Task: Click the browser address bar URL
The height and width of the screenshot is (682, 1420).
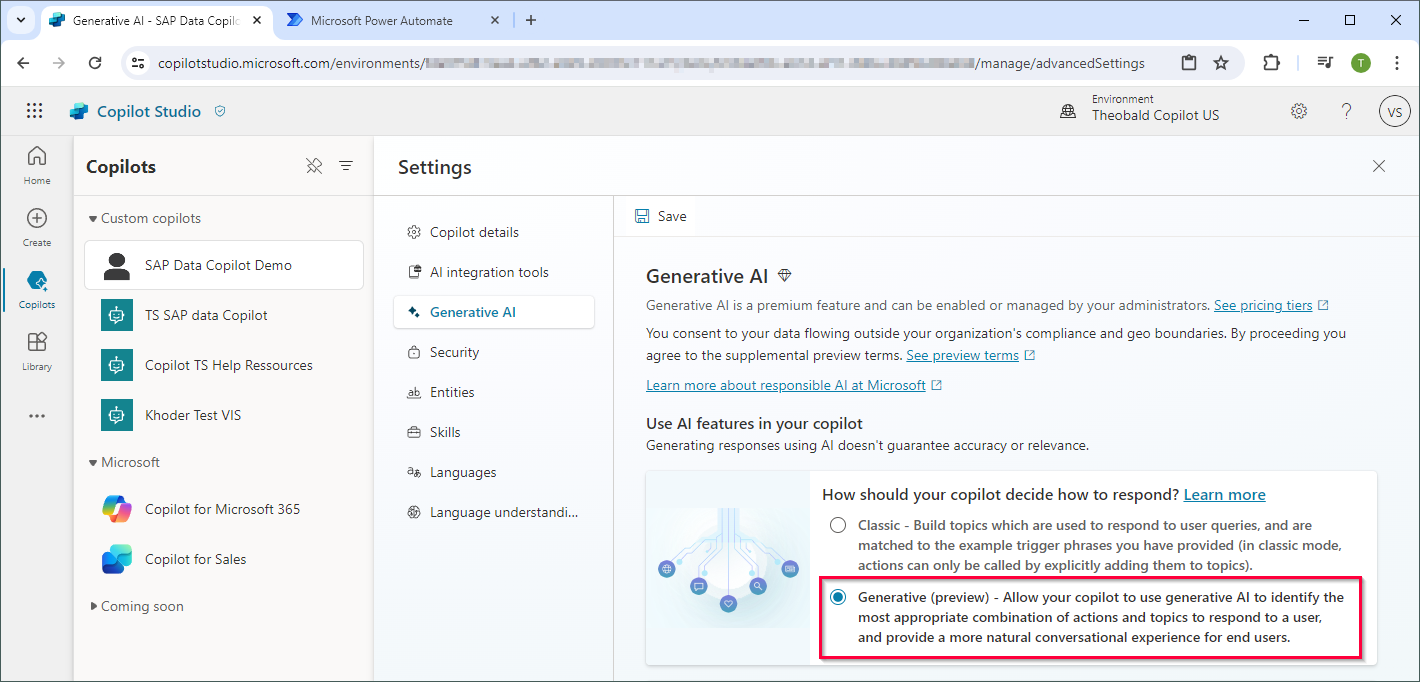Action: click(x=651, y=63)
